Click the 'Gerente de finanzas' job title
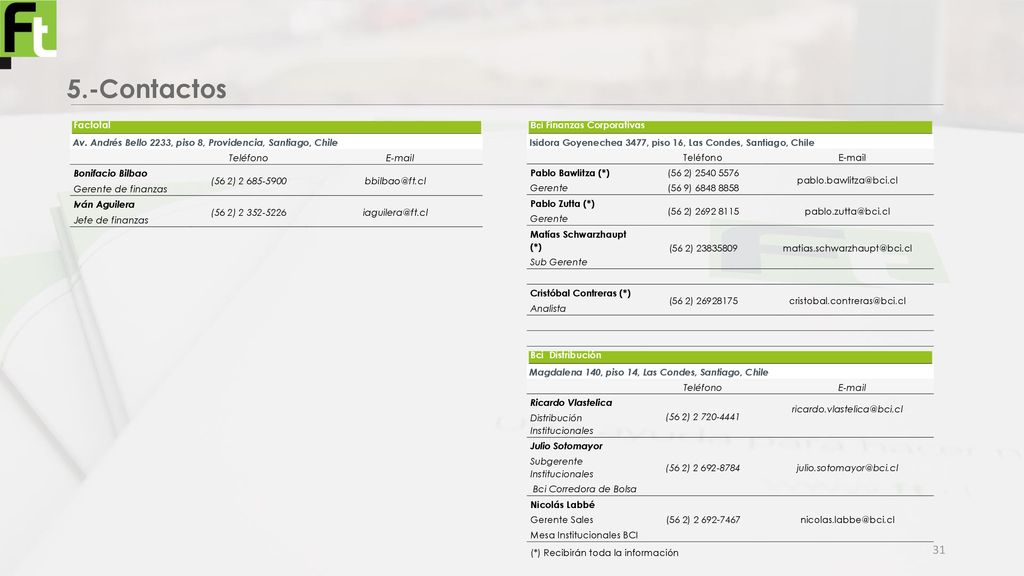 120,189
